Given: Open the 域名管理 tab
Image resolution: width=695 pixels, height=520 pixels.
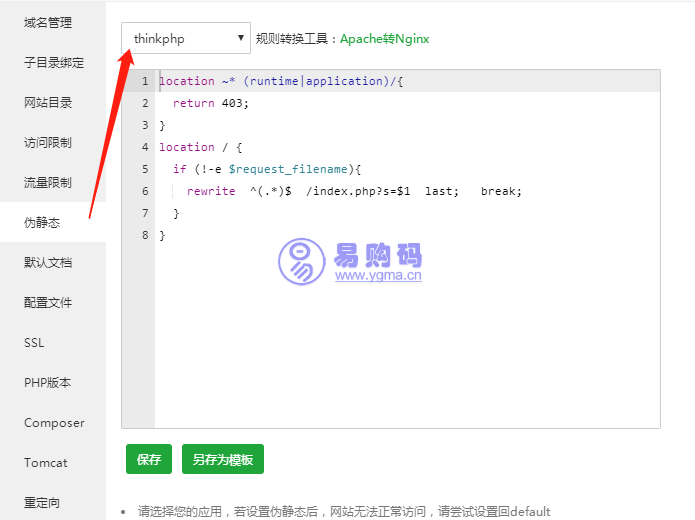Looking at the screenshot, I should 48,22.
